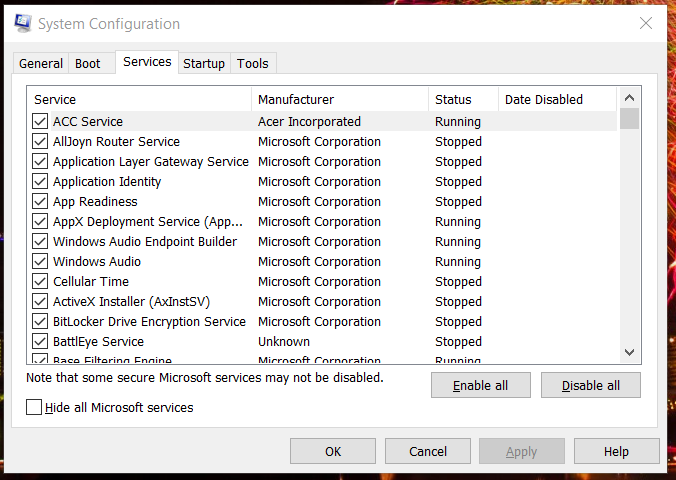Switch to the Startup tab

pos(204,64)
